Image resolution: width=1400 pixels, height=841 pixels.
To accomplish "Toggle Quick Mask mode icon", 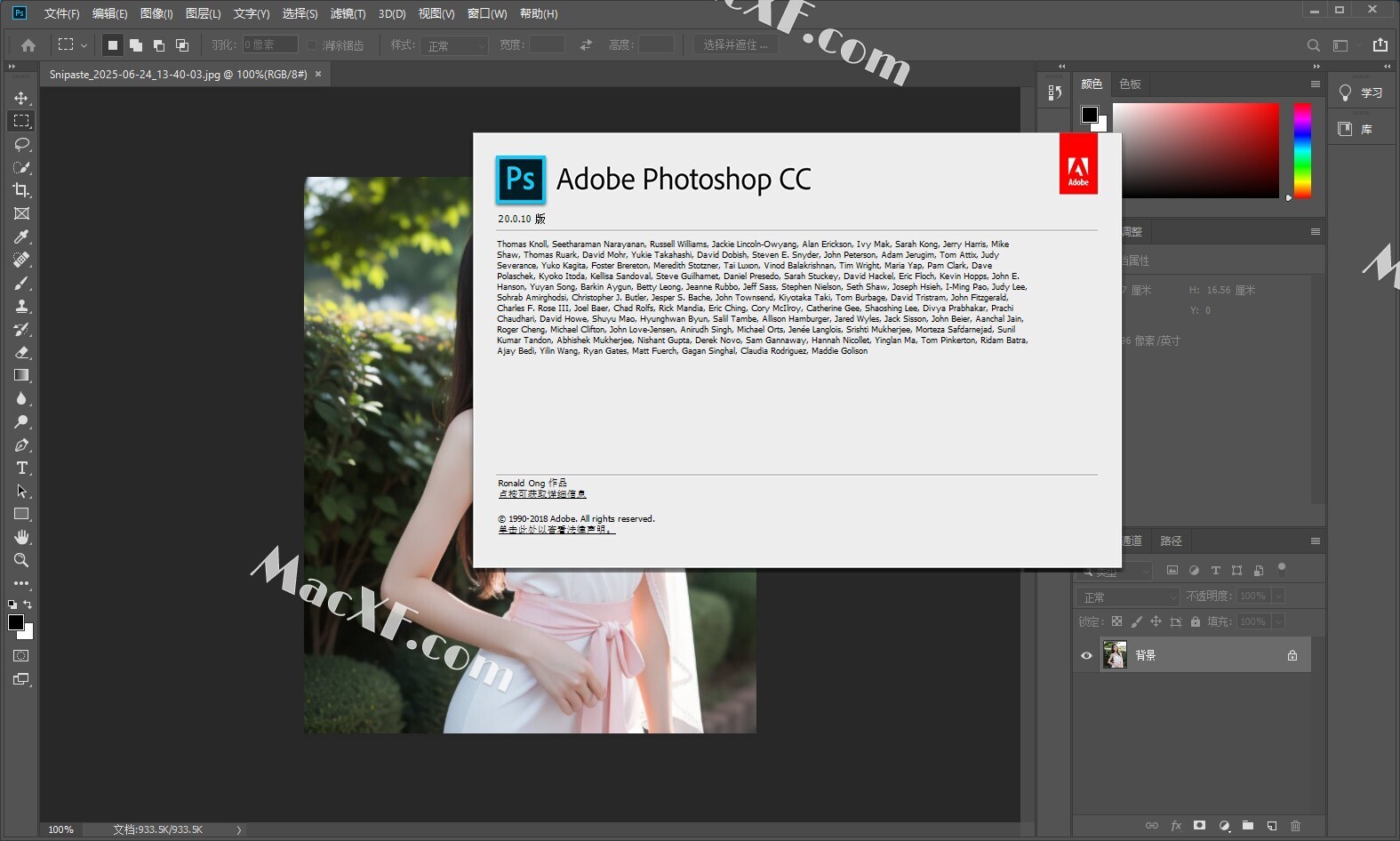I will 21,655.
